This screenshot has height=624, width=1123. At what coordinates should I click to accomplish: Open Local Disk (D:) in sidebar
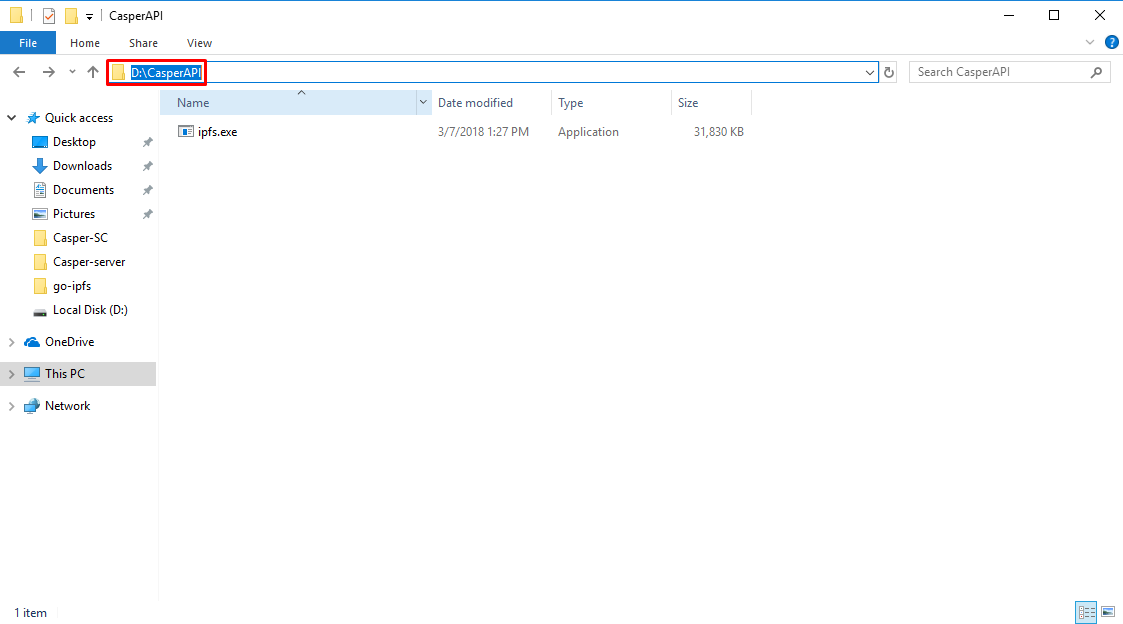90,309
